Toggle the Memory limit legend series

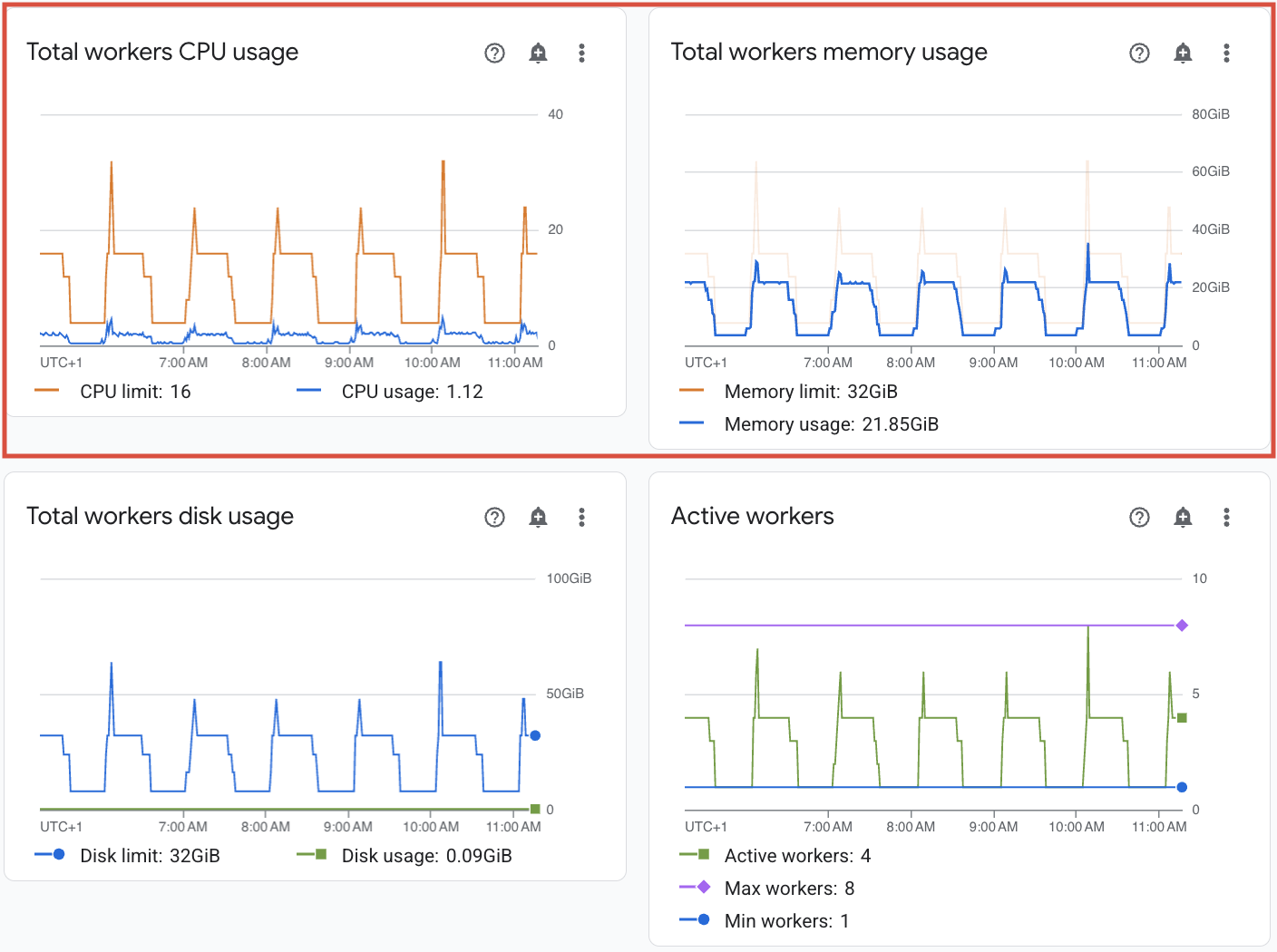[x=788, y=392]
